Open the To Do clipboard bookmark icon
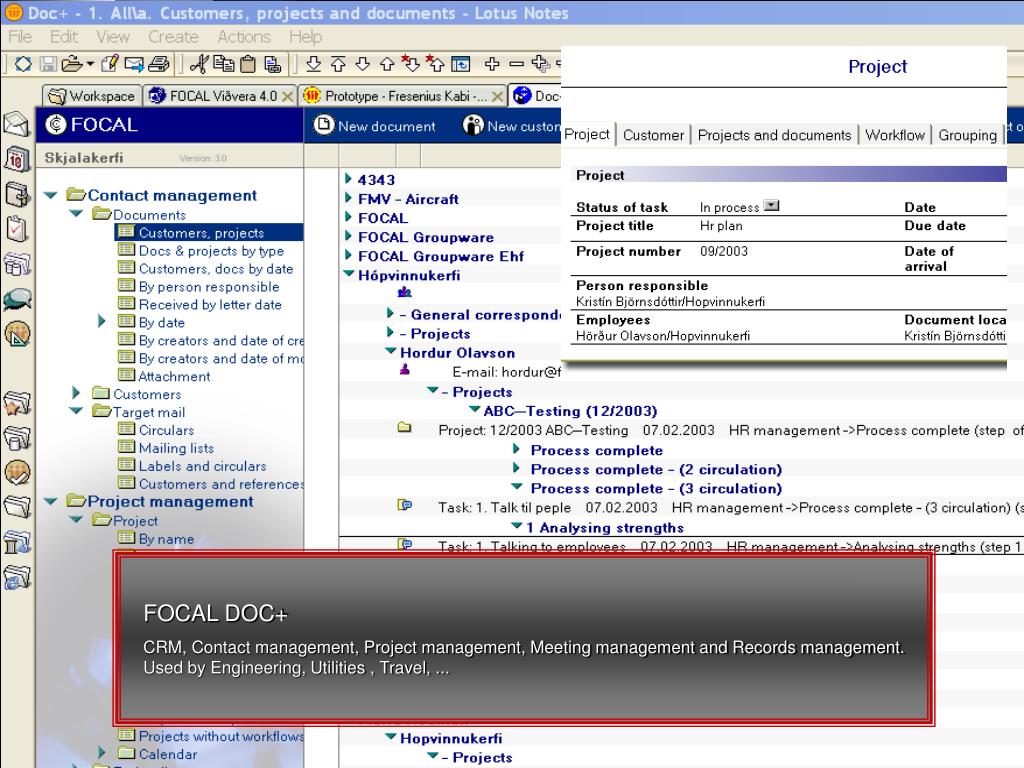1024x768 pixels. click(16, 229)
